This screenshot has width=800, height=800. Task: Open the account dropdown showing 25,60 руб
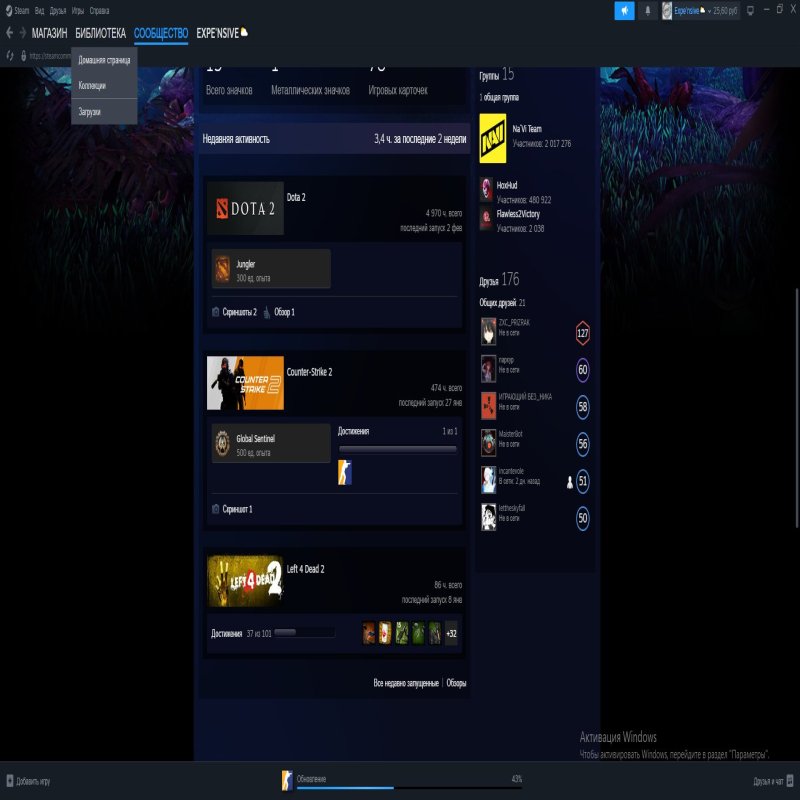click(x=700, y=10)
